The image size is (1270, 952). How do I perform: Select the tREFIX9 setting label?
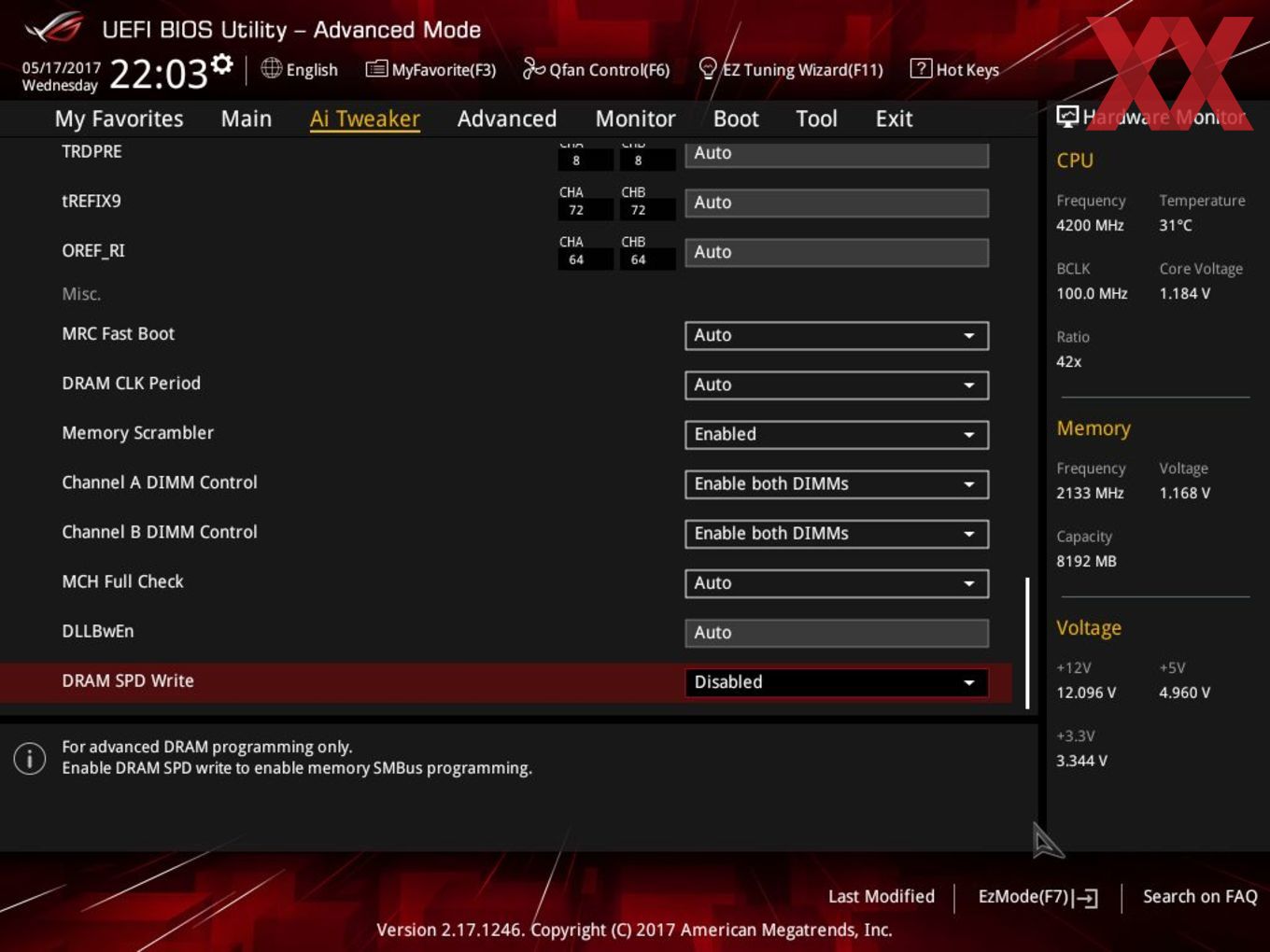(92, 201)
